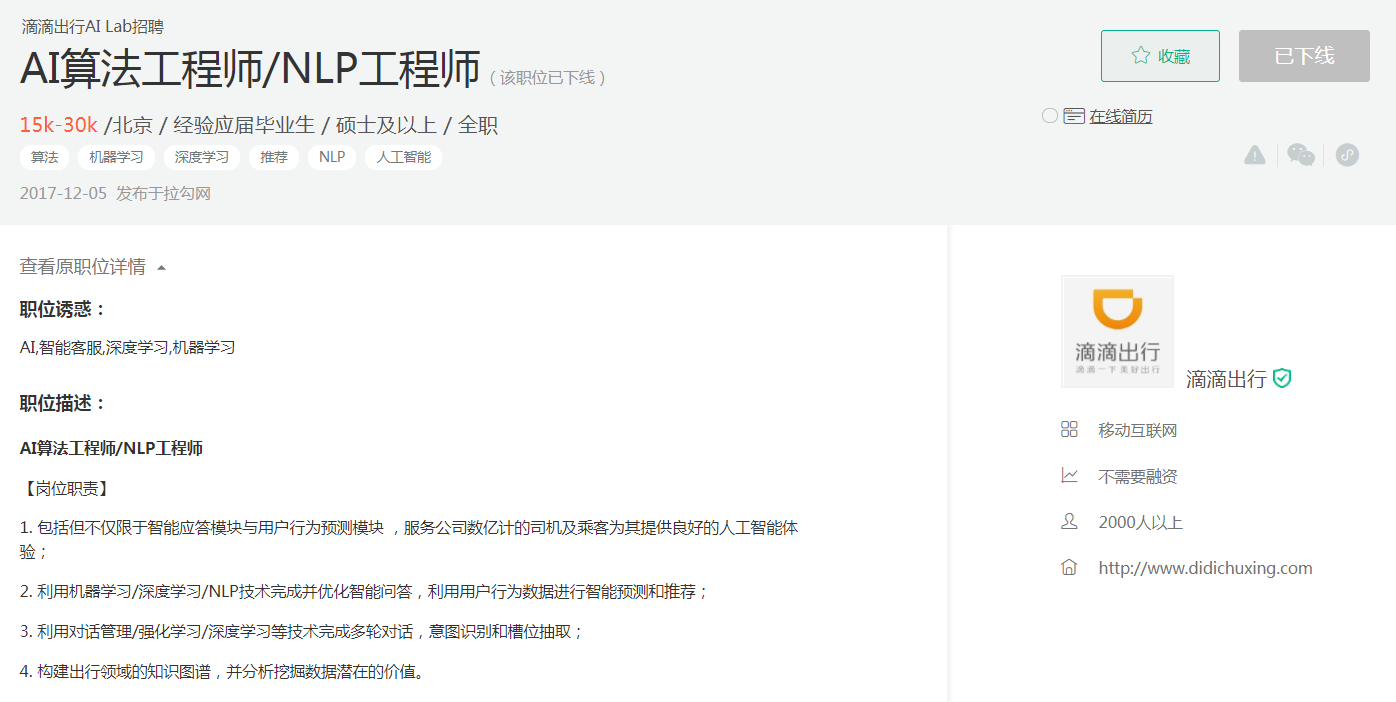Screen dimensions: 1396x702
Task: Open the 在线简历 link
Action: coord(1121,116)
